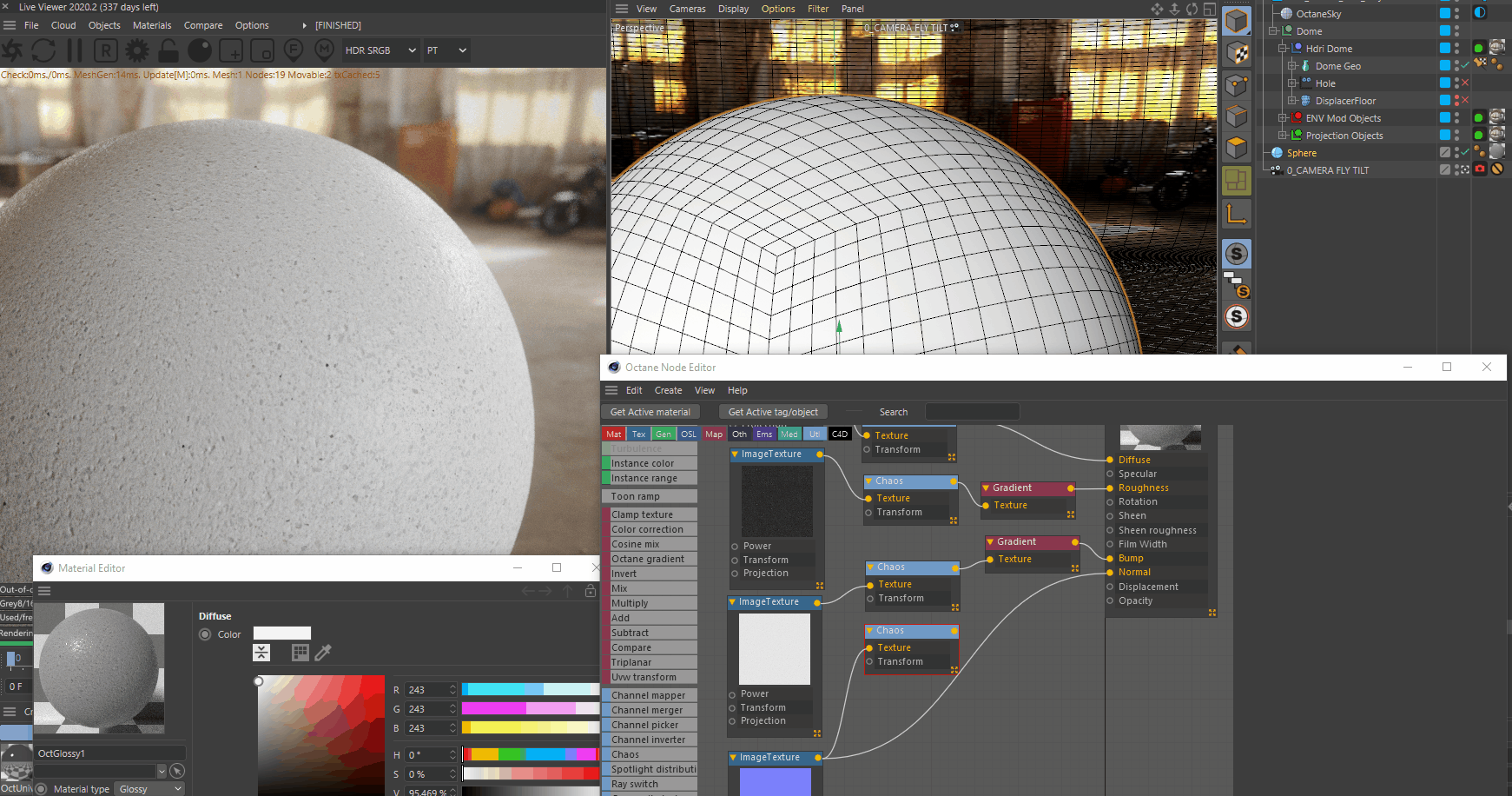Select the Material type radio button
Screen dimensions: 1512x796
pos(41,789)
